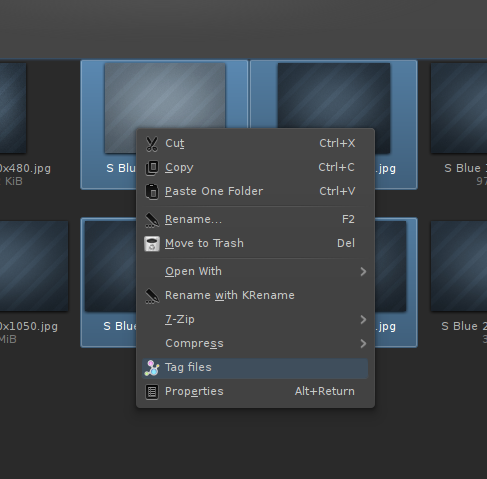Click the x480.jpg file name
This screenshot has height=479, width=487.
click(x=25, y=168)
